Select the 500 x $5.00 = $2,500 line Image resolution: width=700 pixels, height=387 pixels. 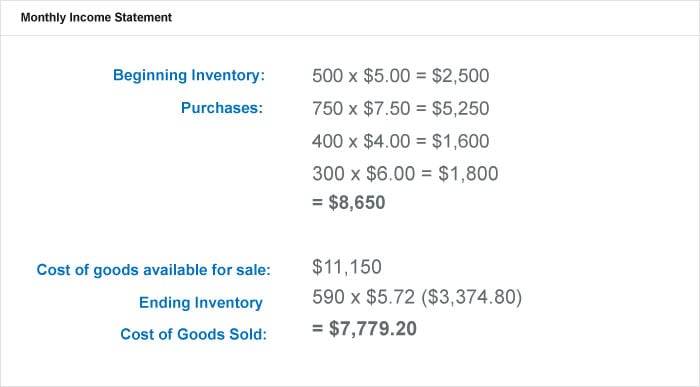coord(400,75)
